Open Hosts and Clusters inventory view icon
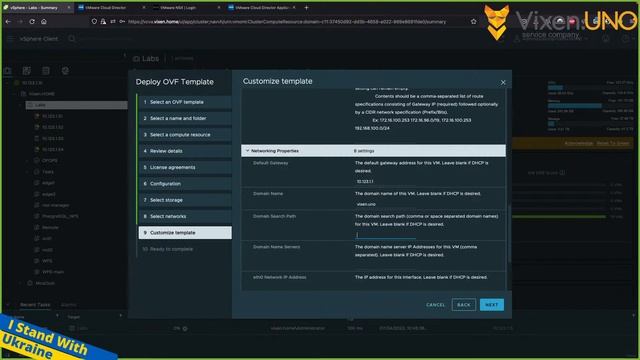 tap(7, 71)
